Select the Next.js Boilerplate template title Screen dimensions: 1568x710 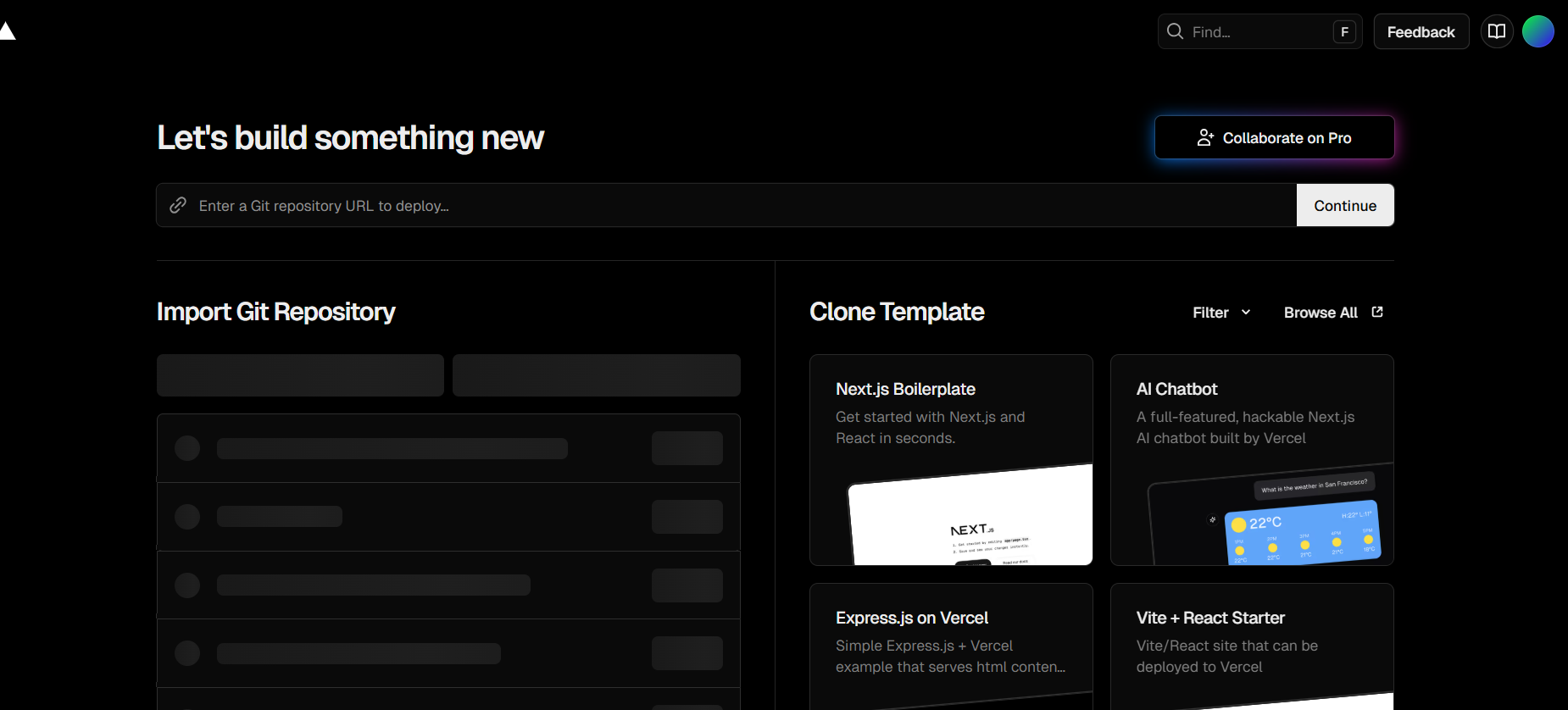tap(905, 389)
